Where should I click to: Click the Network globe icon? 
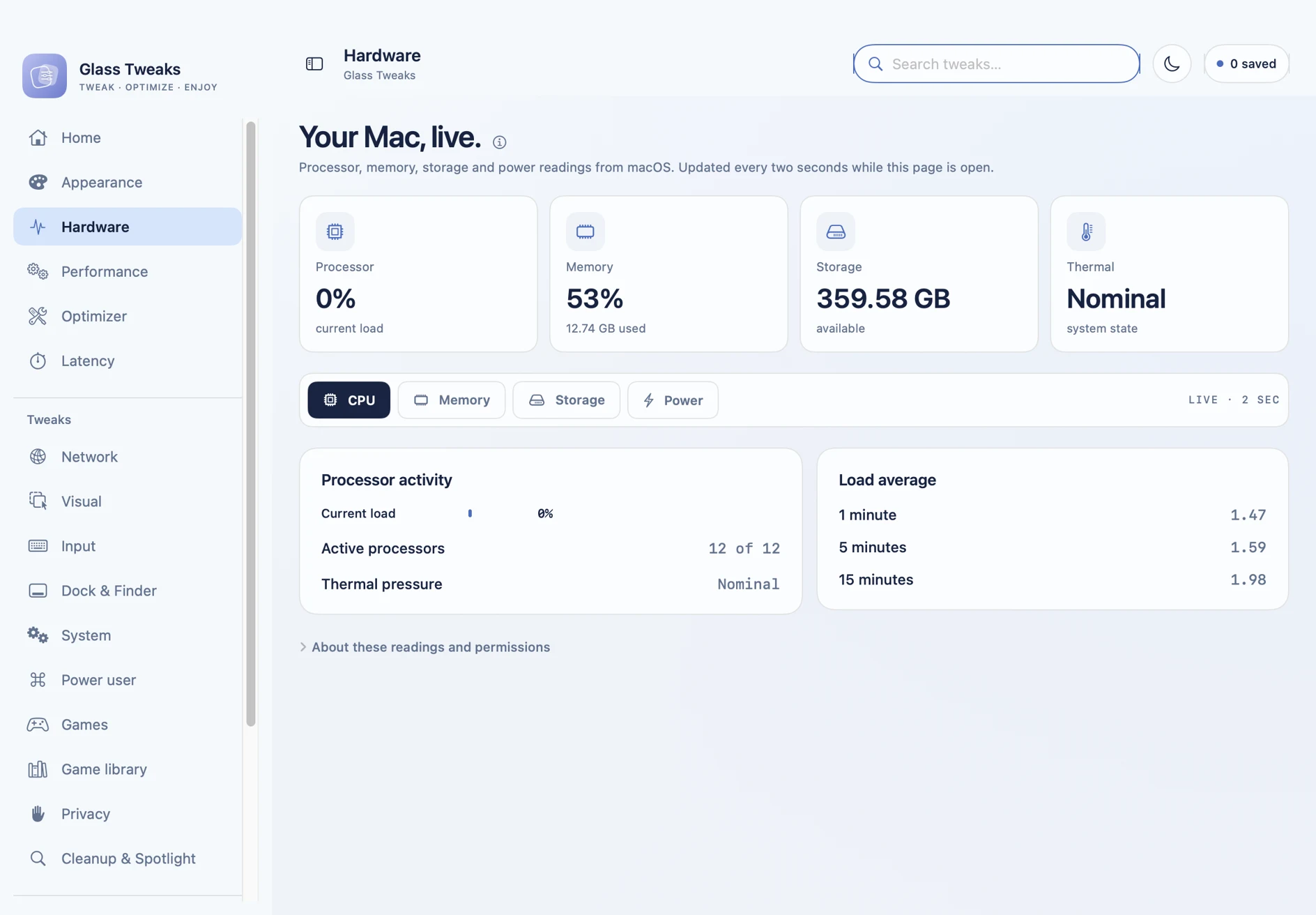(x=38, y=457)
